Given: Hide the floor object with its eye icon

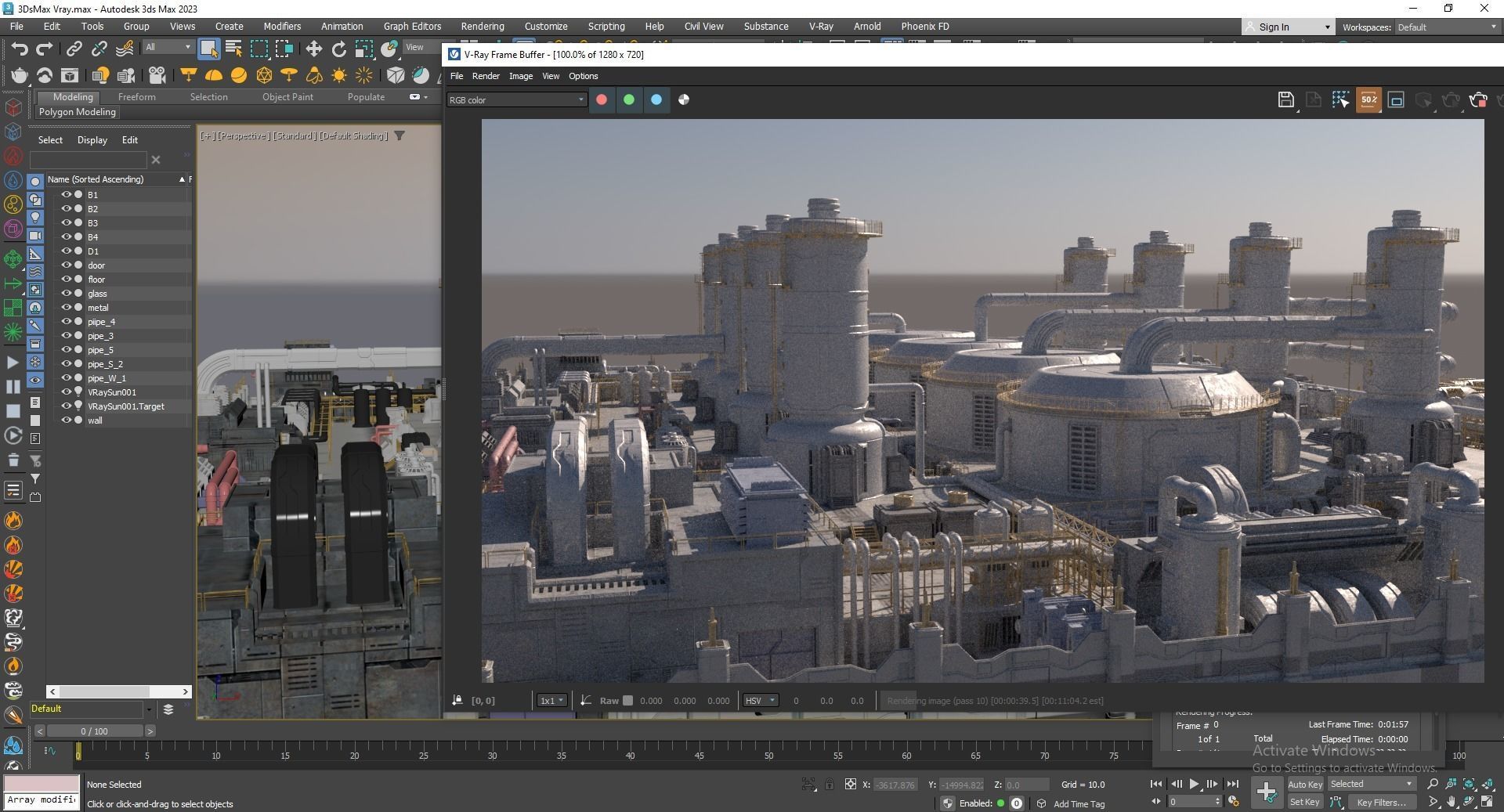Looking at the screenshot, I should 67,280.
